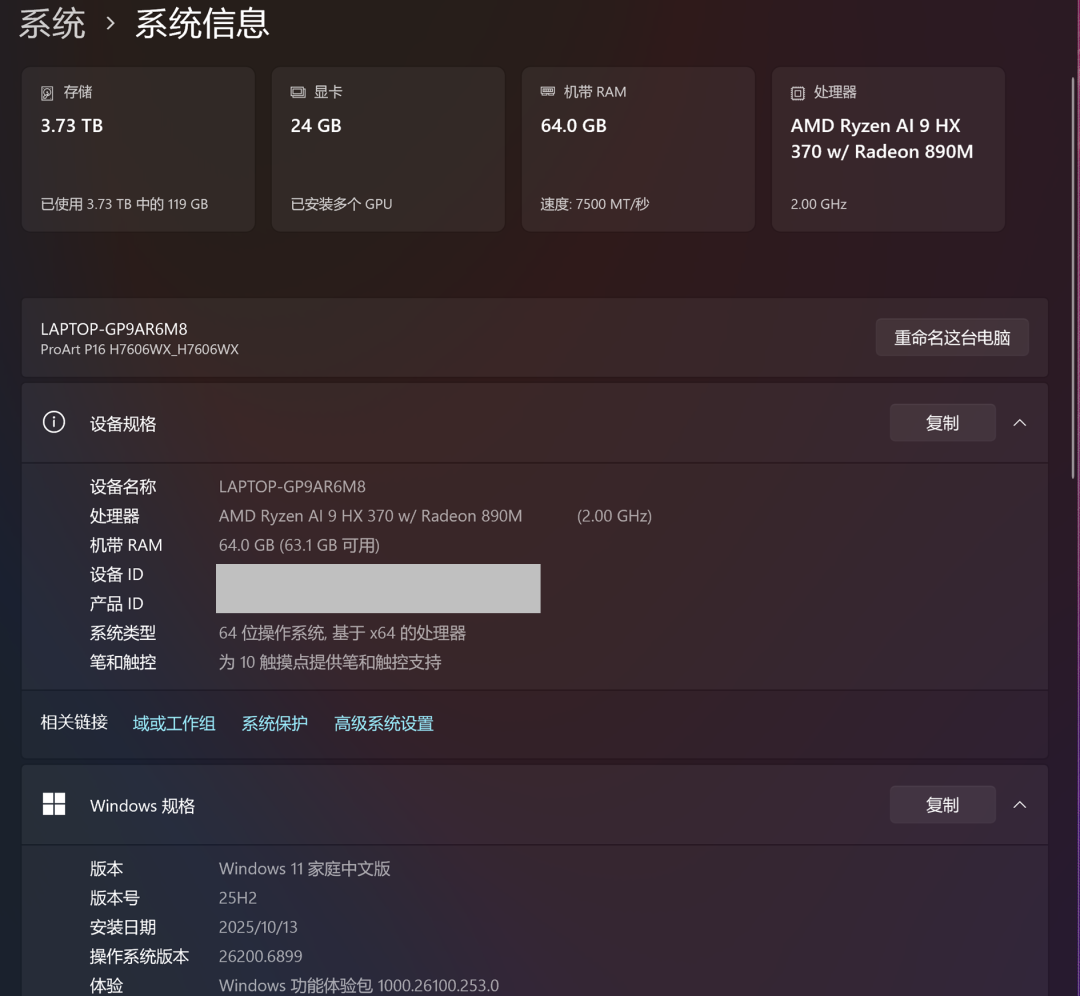This screenshot has height=996, width=1080.
Task: Select device name value LAPTOP-GP9AR6M8
Action: 292,486
